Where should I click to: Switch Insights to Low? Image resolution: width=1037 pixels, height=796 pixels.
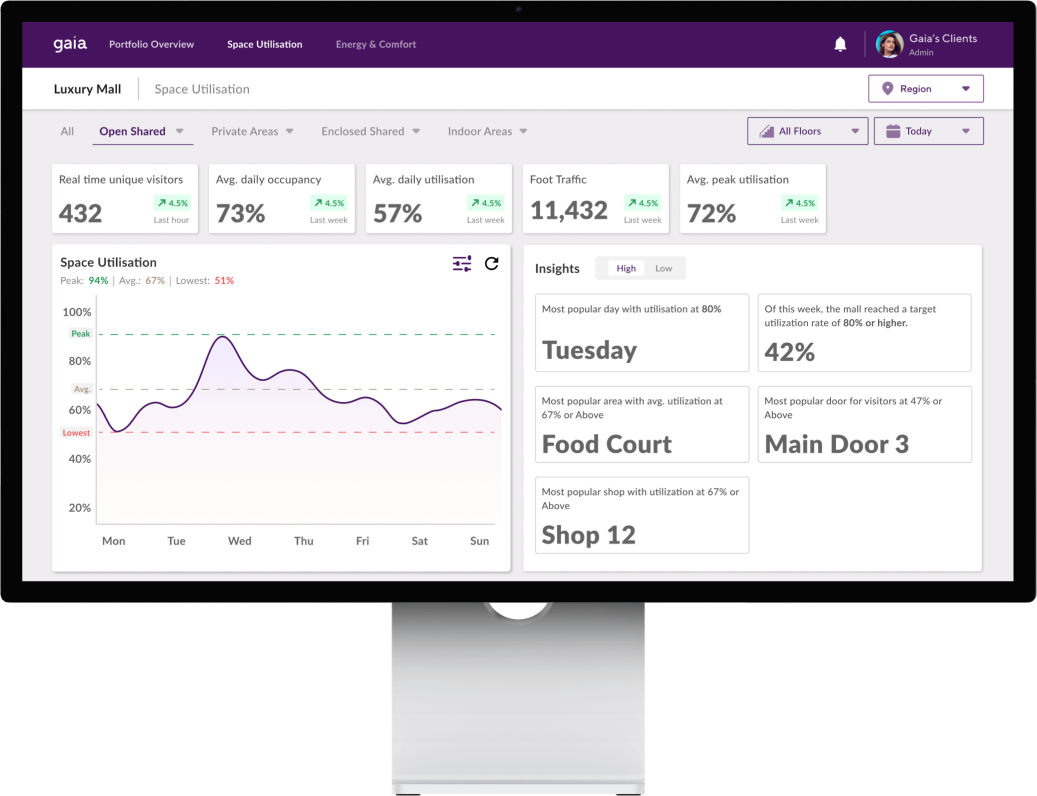pyautogui.click(x=666, y=268)
